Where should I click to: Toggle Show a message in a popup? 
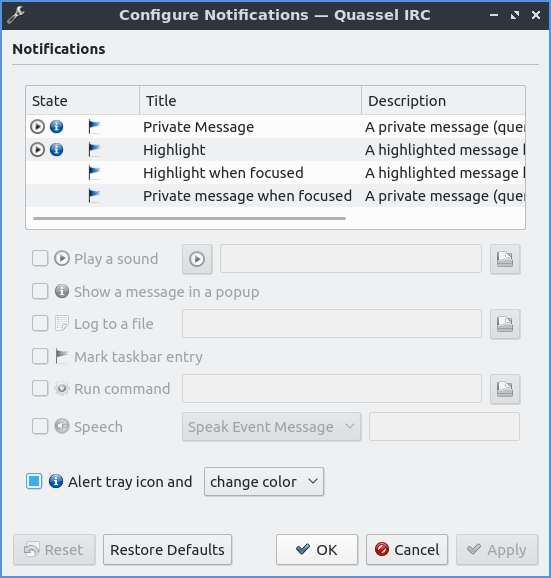(40, 291)
